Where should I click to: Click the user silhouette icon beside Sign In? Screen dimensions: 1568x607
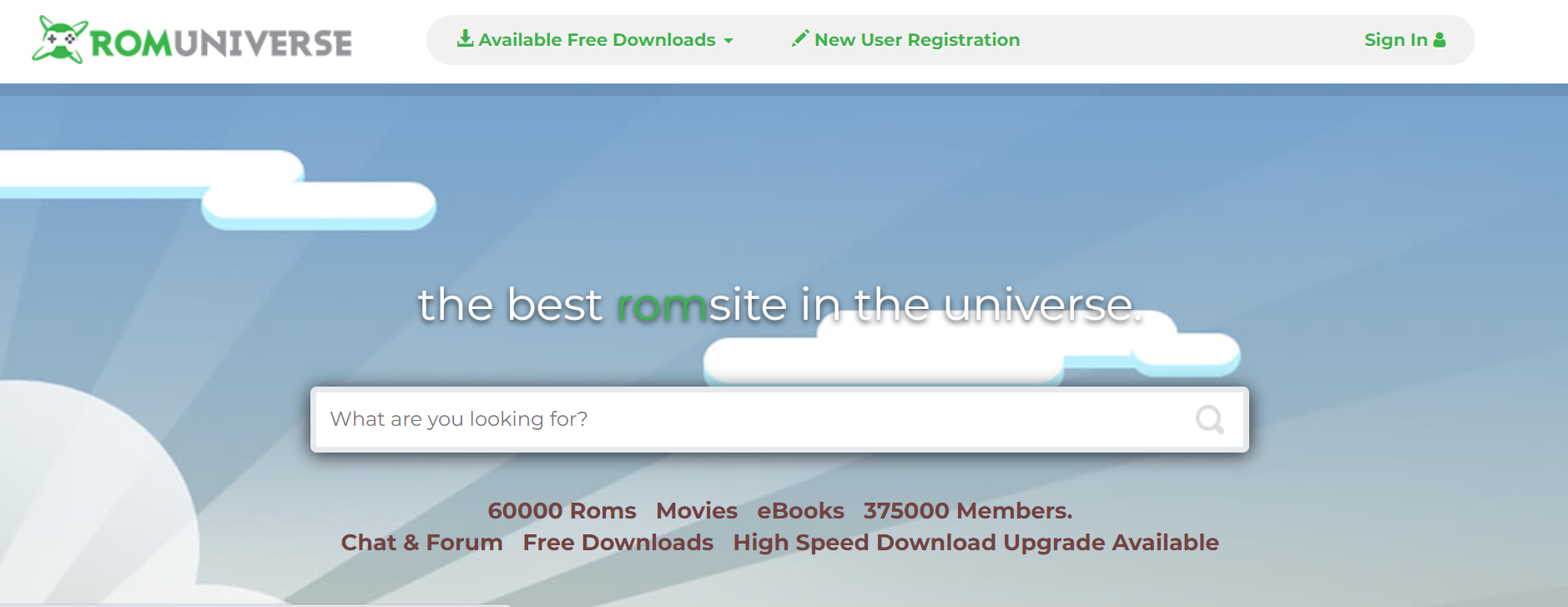1439,40
